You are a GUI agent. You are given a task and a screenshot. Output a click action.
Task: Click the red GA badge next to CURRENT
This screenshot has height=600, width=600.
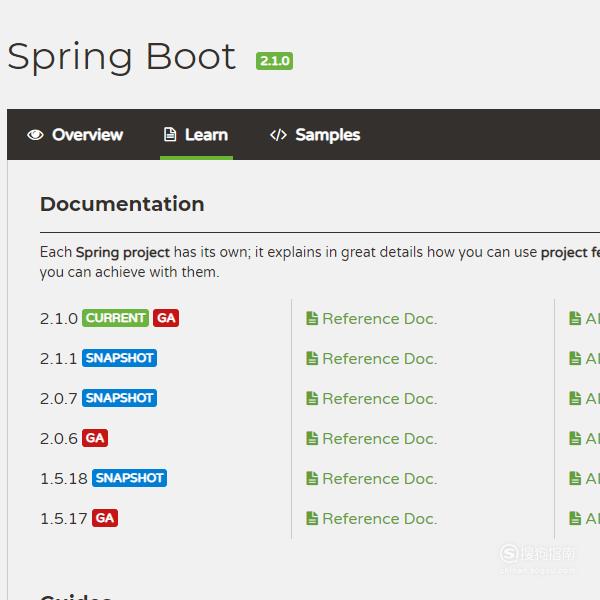[x=166, y=318]
